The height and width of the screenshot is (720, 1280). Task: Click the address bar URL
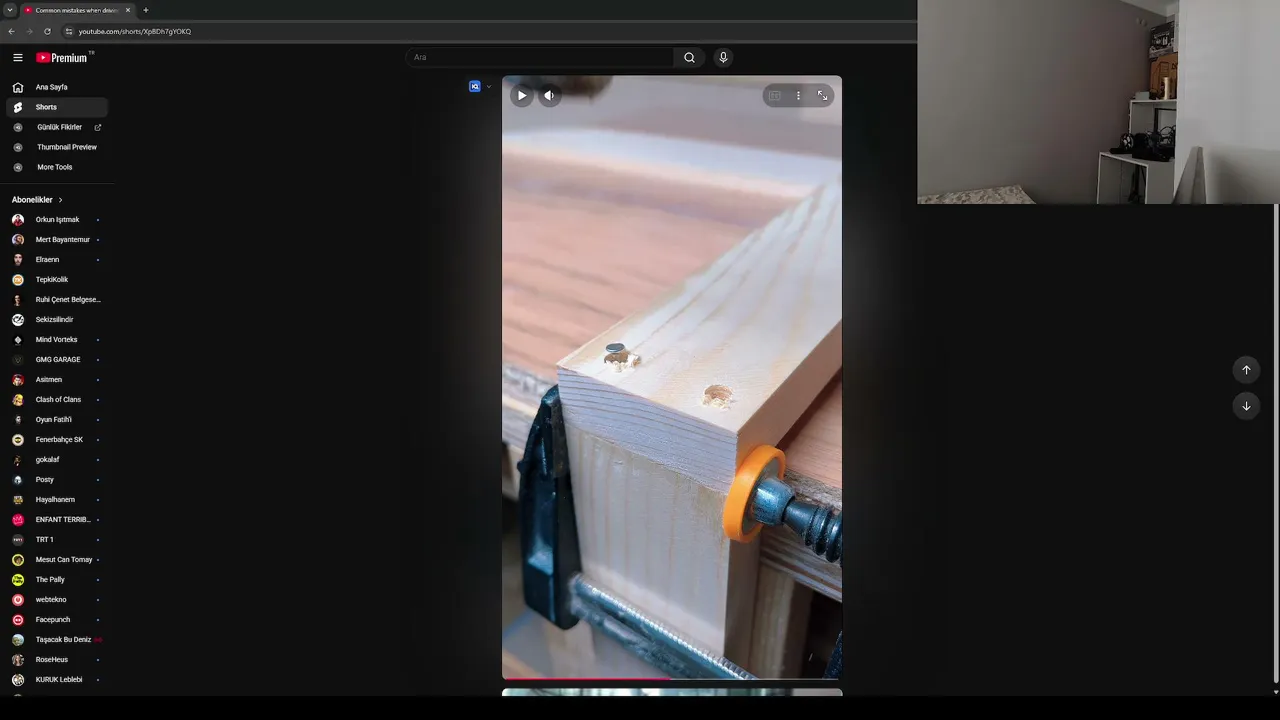pos(135,31)
